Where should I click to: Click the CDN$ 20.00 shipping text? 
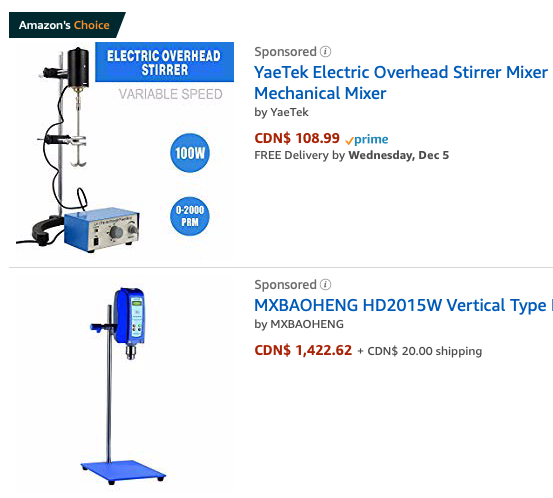pos(420,351)
